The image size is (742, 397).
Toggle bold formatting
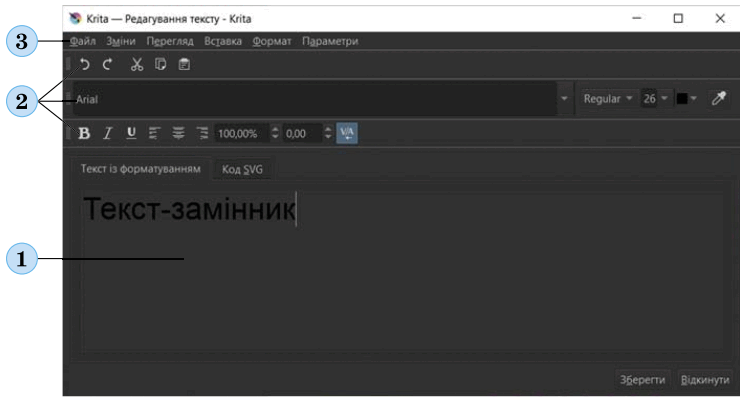[x=84, y=134]
